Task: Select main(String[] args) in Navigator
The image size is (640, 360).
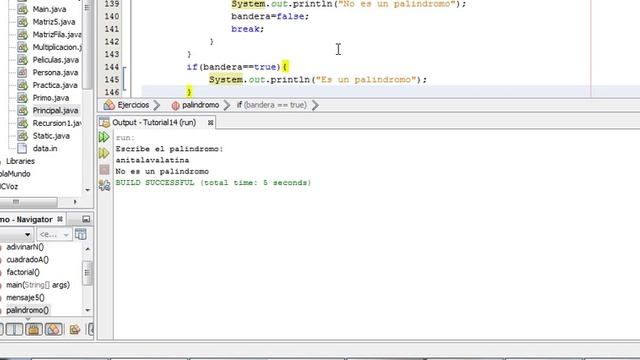Action: click(38, 284)
